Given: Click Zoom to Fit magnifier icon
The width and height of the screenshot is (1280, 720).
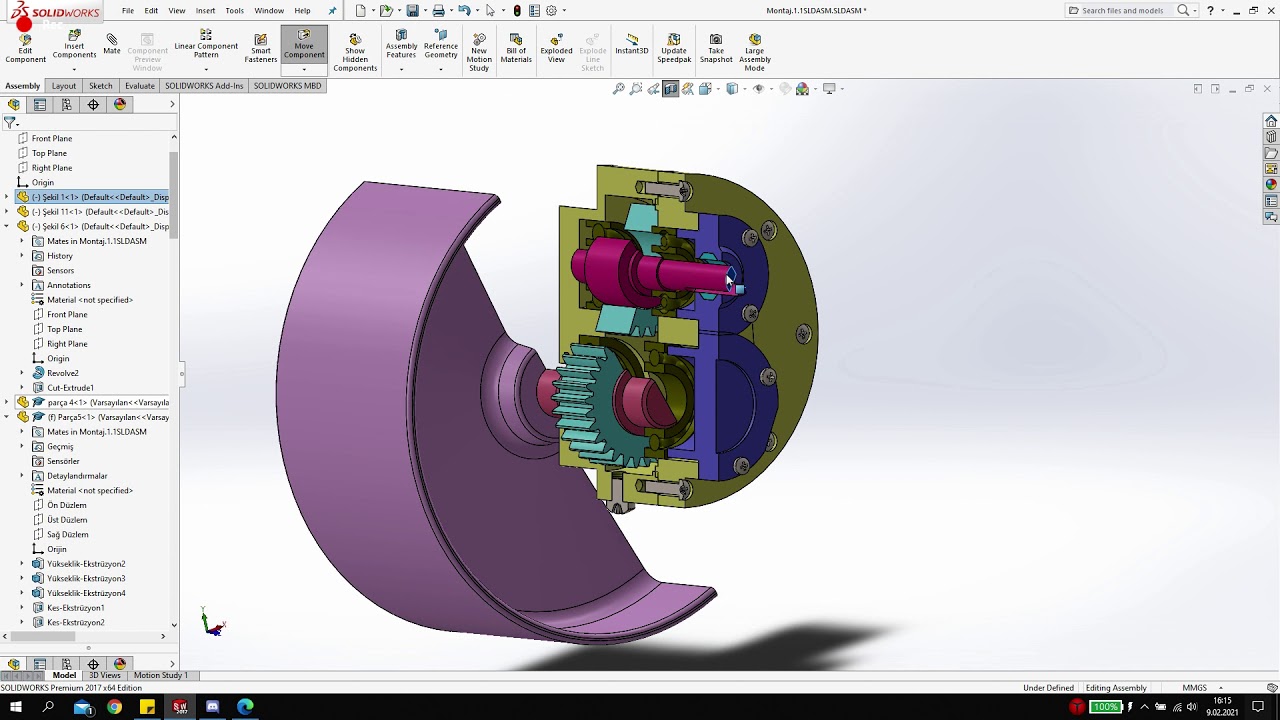Looking at the screenshot, I should click(x=619, y=89).
